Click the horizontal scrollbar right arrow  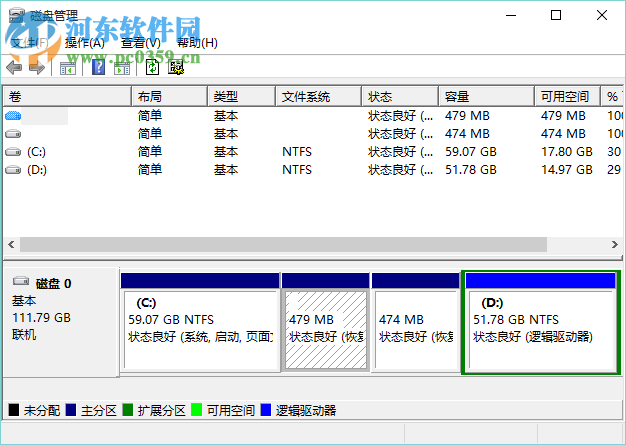pos(615,244)
